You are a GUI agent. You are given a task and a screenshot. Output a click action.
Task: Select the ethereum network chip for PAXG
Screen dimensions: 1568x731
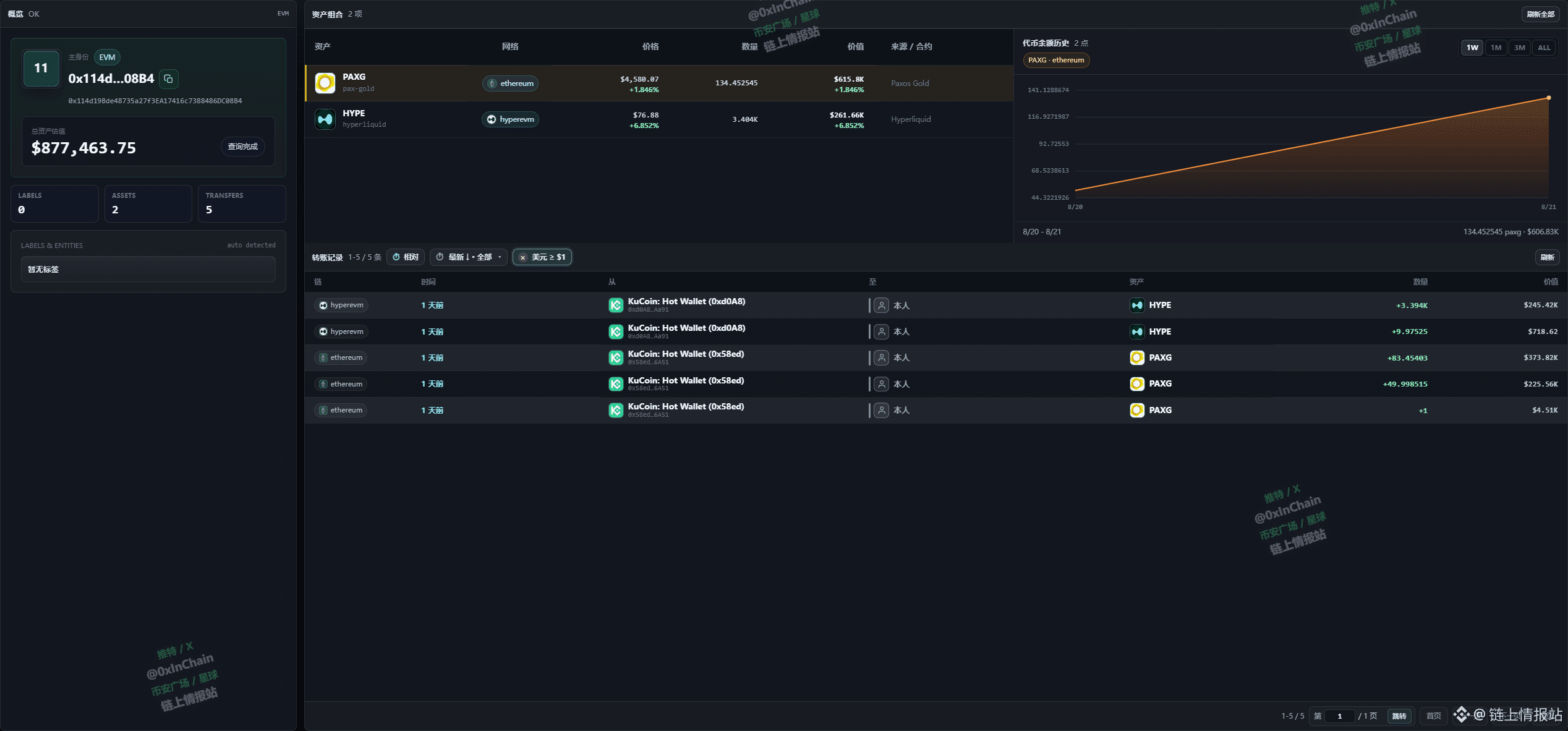pos(510,83)
